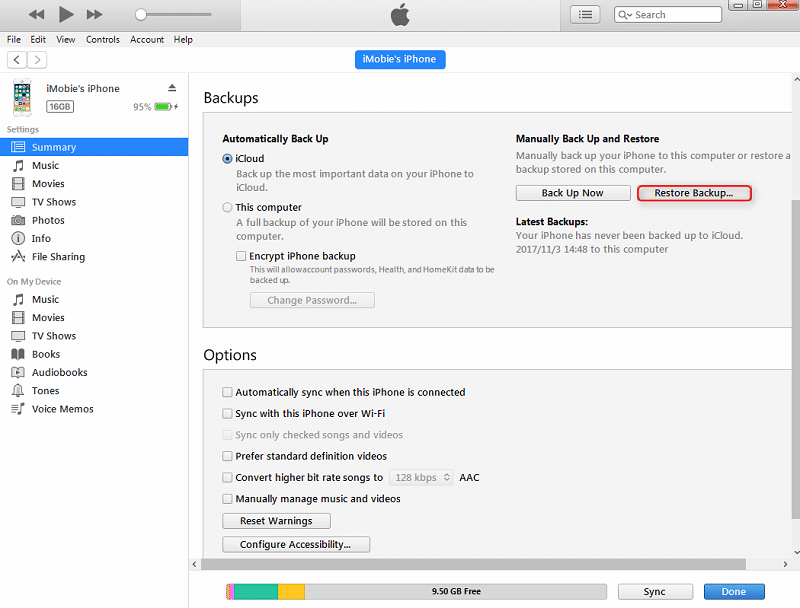Viewport: 800px width, 608px height.
Task: Enable Encrypt iPhone backup checkbox
Action: pyautogui.click(x=241, y=256)
